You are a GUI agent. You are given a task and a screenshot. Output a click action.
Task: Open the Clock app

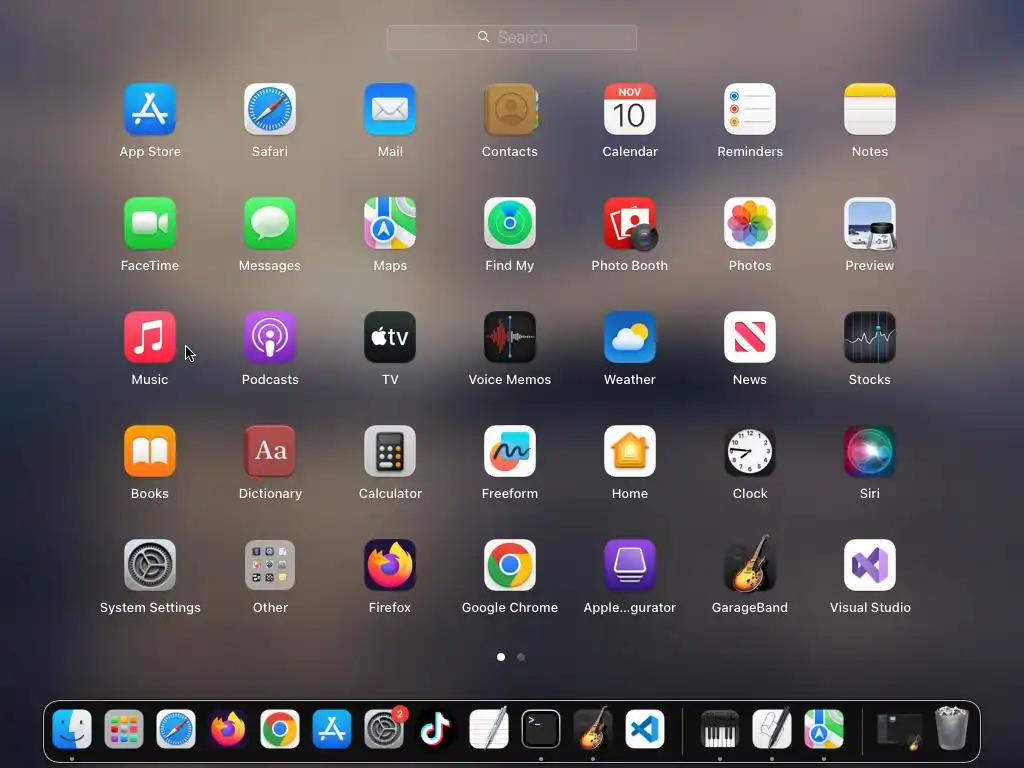click(x=750, y=451)
